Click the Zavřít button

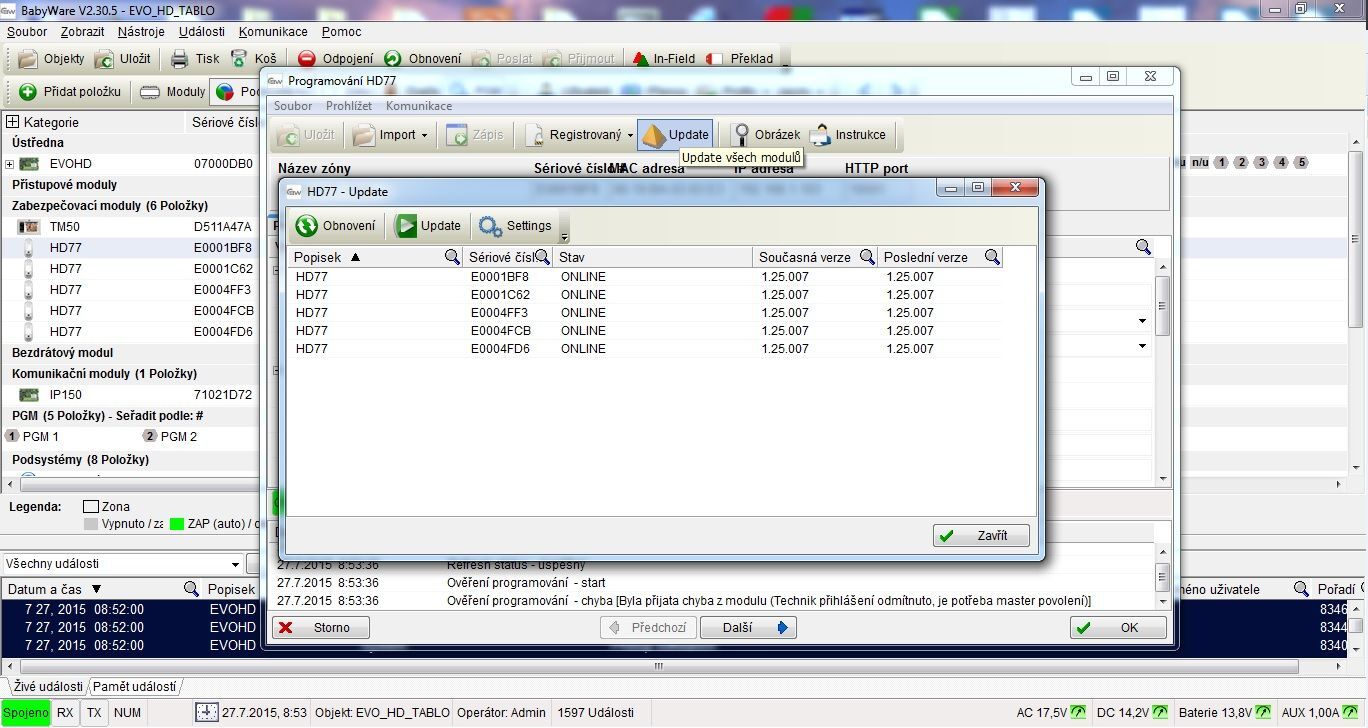click(x=981, y=536)
